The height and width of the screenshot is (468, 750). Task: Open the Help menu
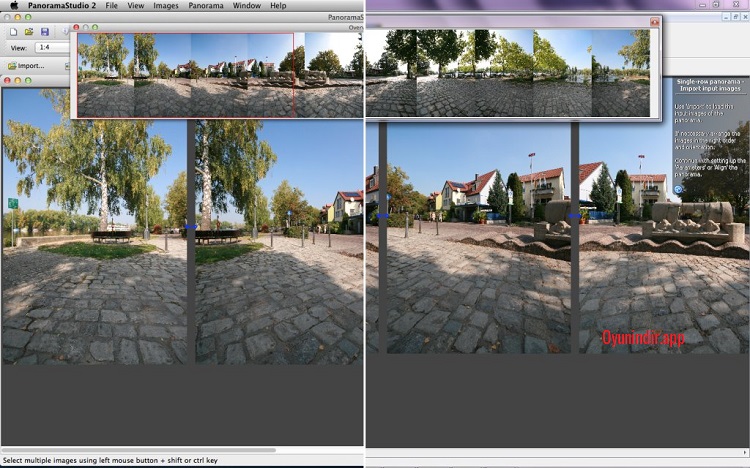[x=278, y=6]
